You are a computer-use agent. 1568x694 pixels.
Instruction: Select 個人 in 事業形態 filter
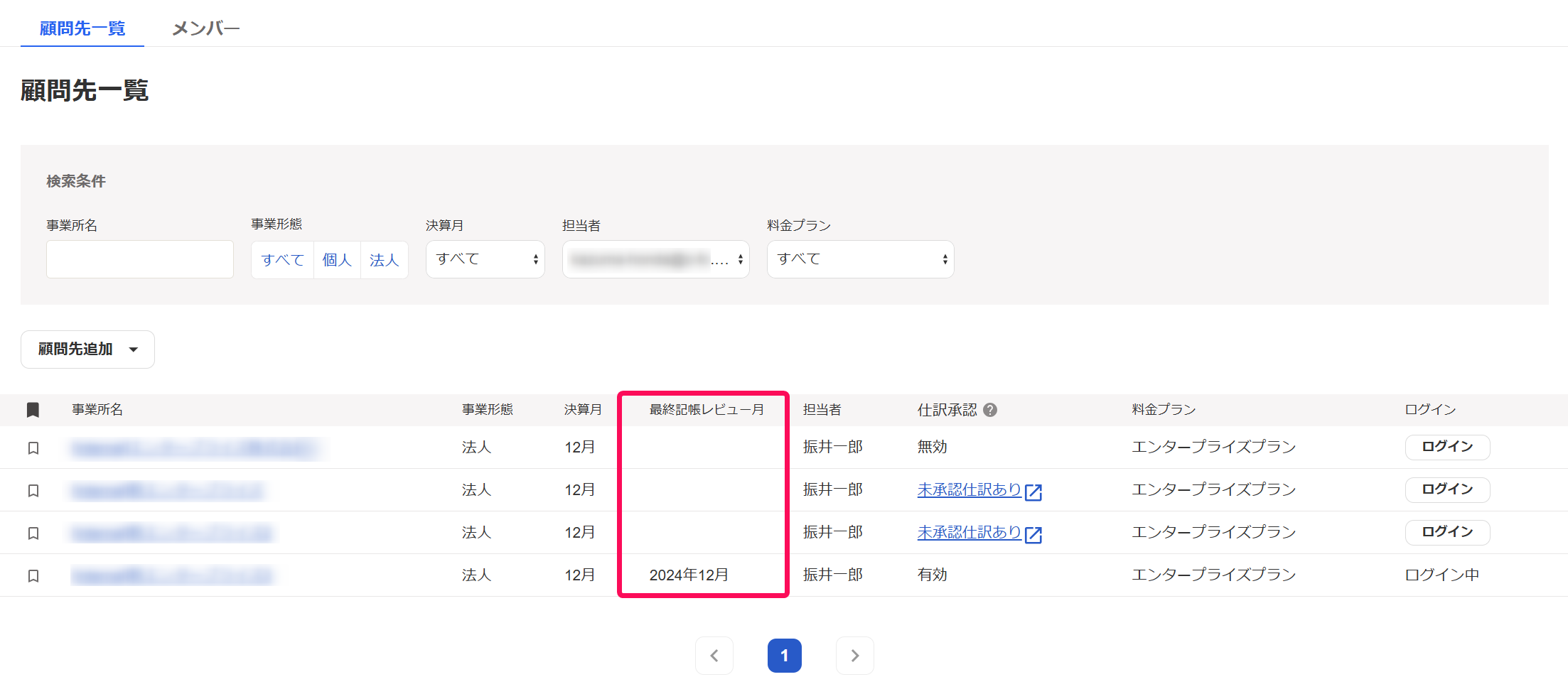[x=337, y=260]
